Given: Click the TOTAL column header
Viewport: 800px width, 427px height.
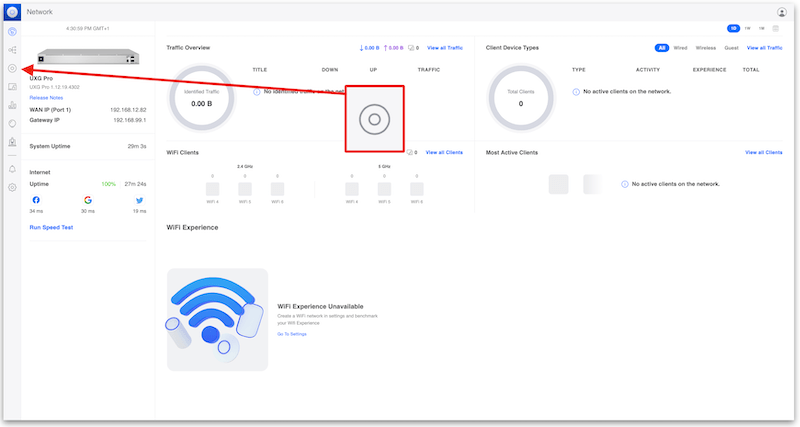Looking at the screenshot, I should click(751, 70).
